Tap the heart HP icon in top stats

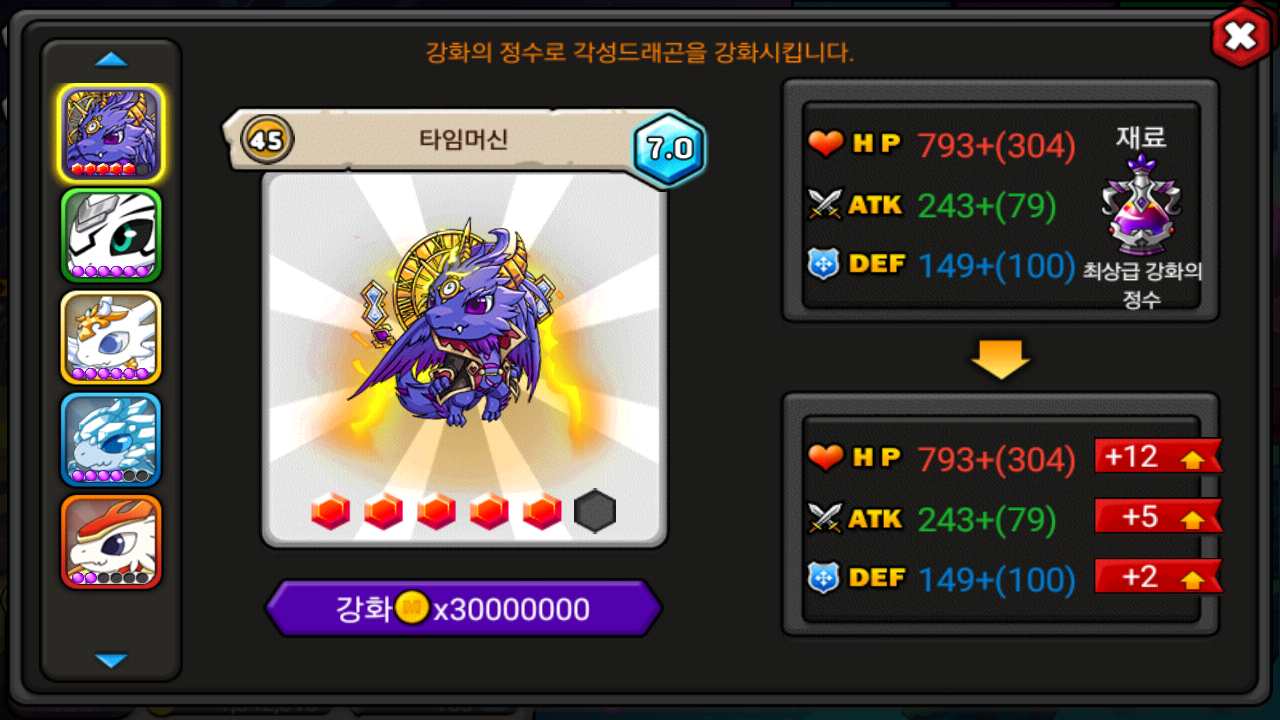pyautogui.click(x=826, y=145)
